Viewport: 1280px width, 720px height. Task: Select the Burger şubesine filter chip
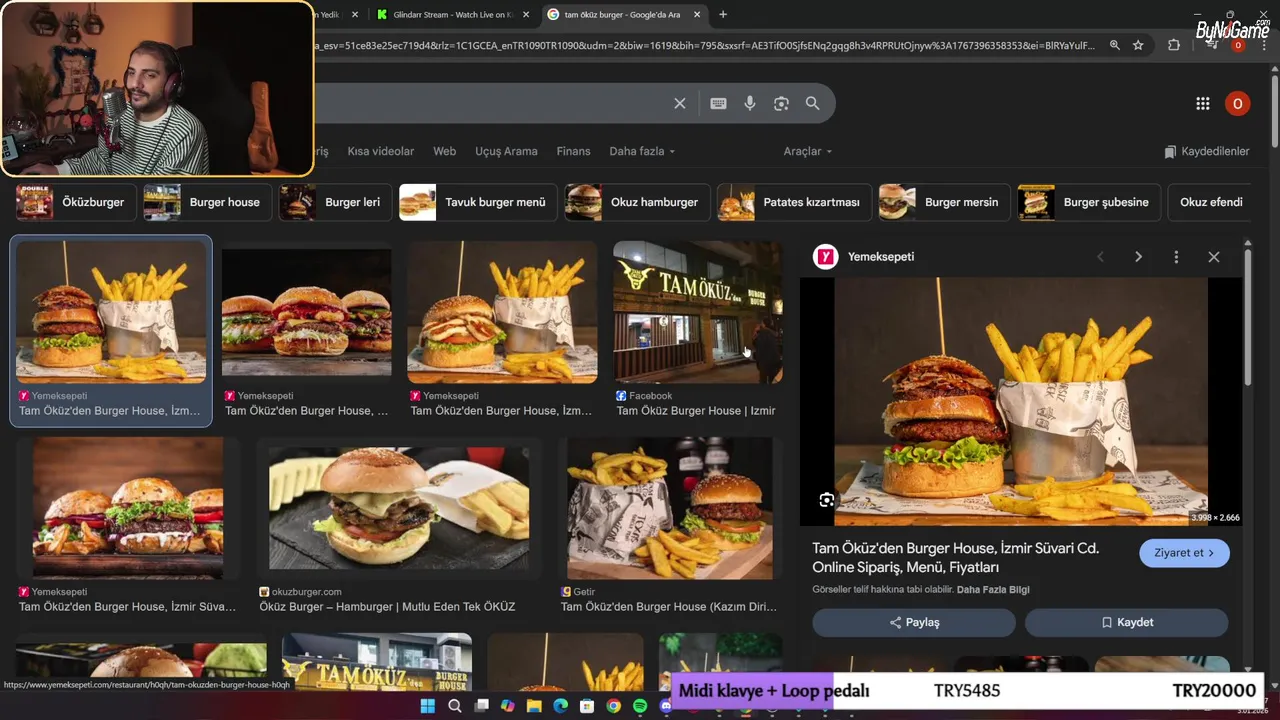coord(1089,202)
